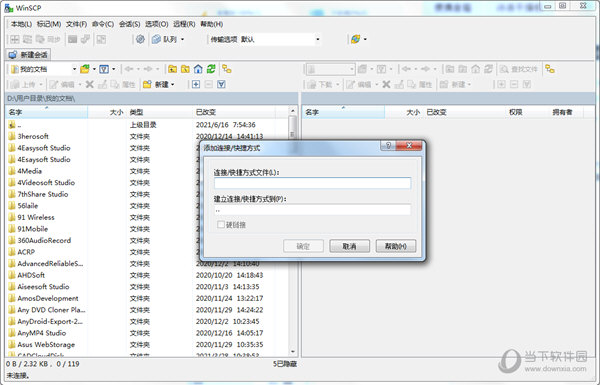The height and width of the screenshot is (385, 600).
Task: Click the local list scroll down arrow
Action: [293, 352]
